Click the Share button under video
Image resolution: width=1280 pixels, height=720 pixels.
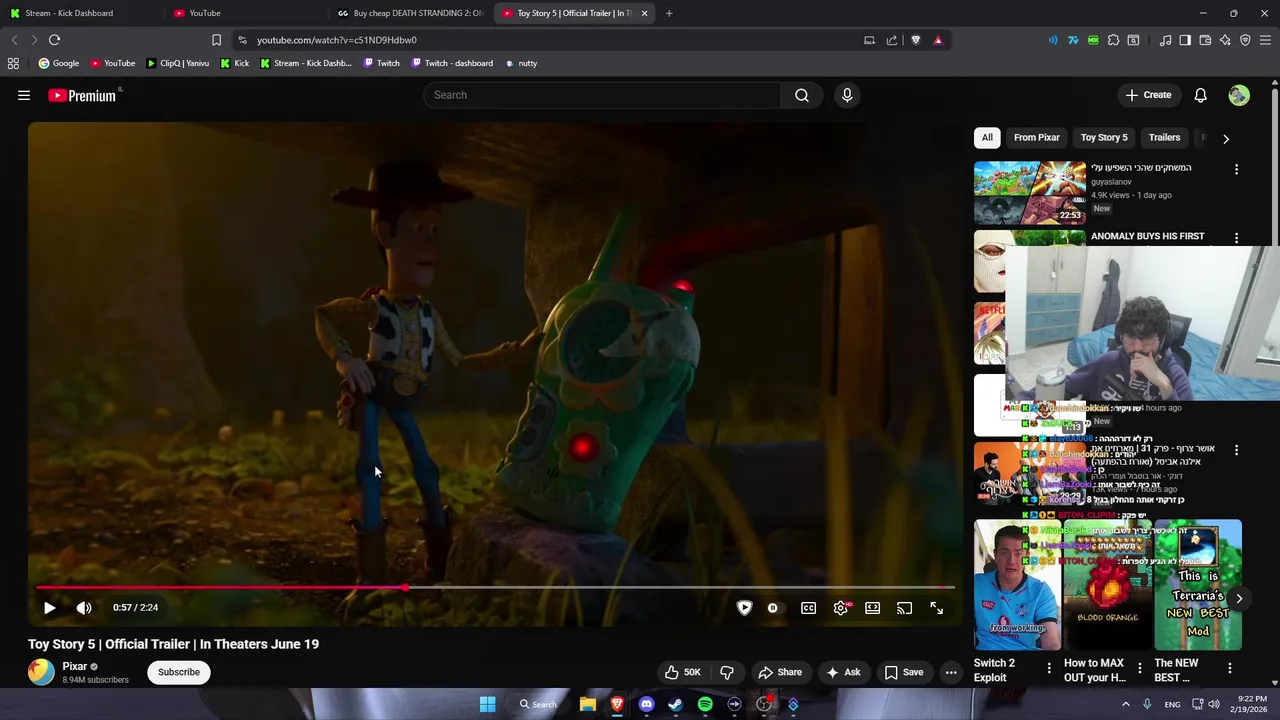pyautogui.click(x=780, y=672)
